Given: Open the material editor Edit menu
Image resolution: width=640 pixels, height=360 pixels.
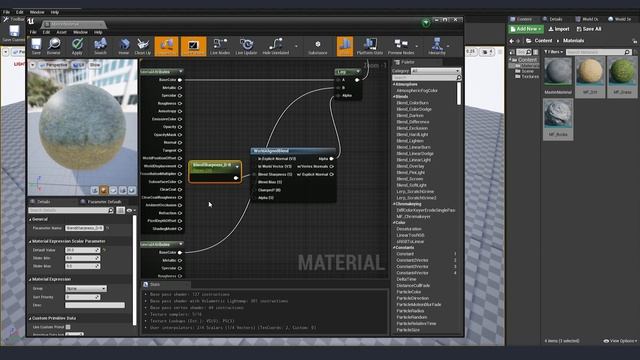Looking at the screenshot, I should (x=47, y=32).
